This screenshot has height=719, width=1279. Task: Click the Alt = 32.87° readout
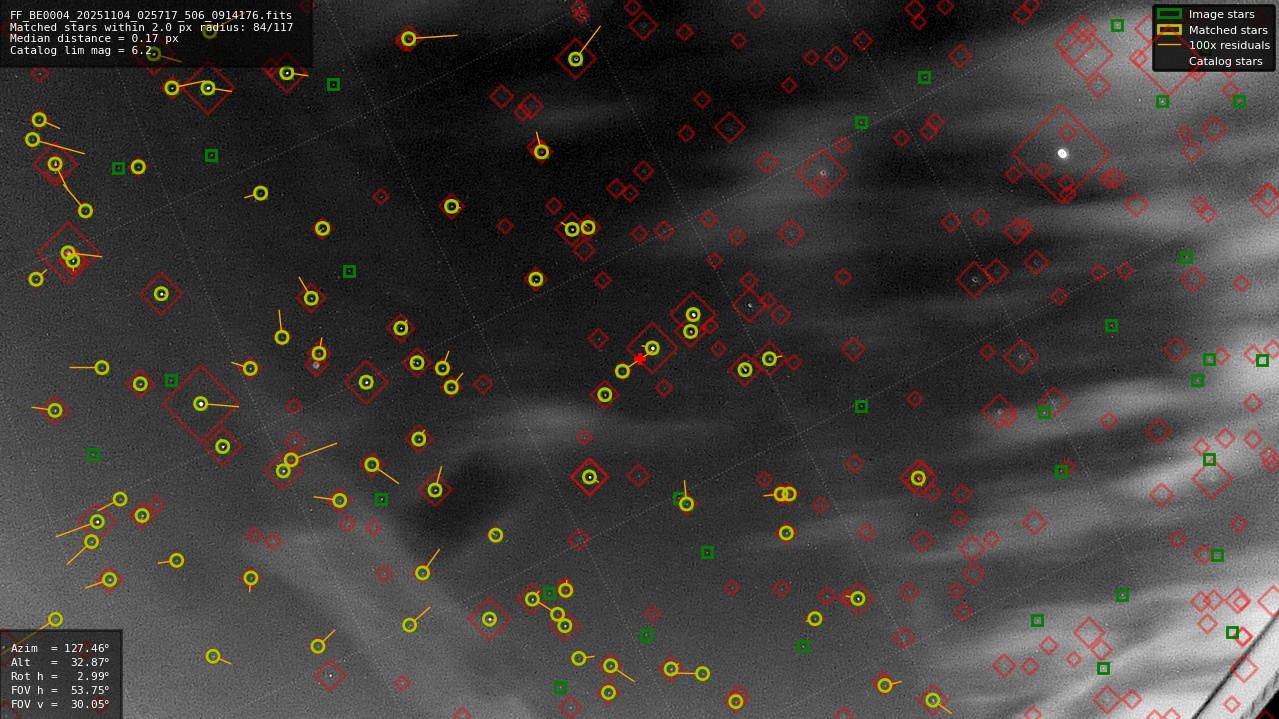pyautogui.click(x=60, y=662)
